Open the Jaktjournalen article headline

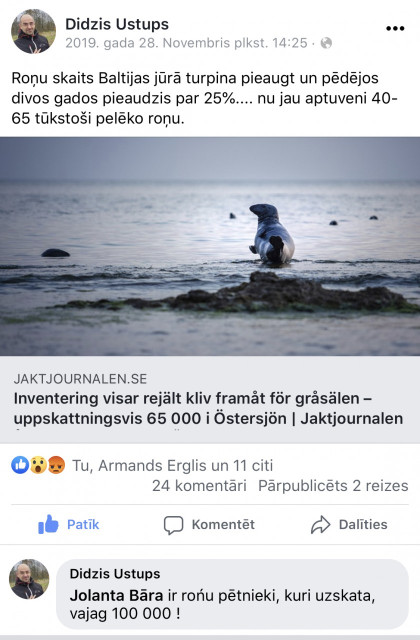pyautogui.click(x=209, y=408)
